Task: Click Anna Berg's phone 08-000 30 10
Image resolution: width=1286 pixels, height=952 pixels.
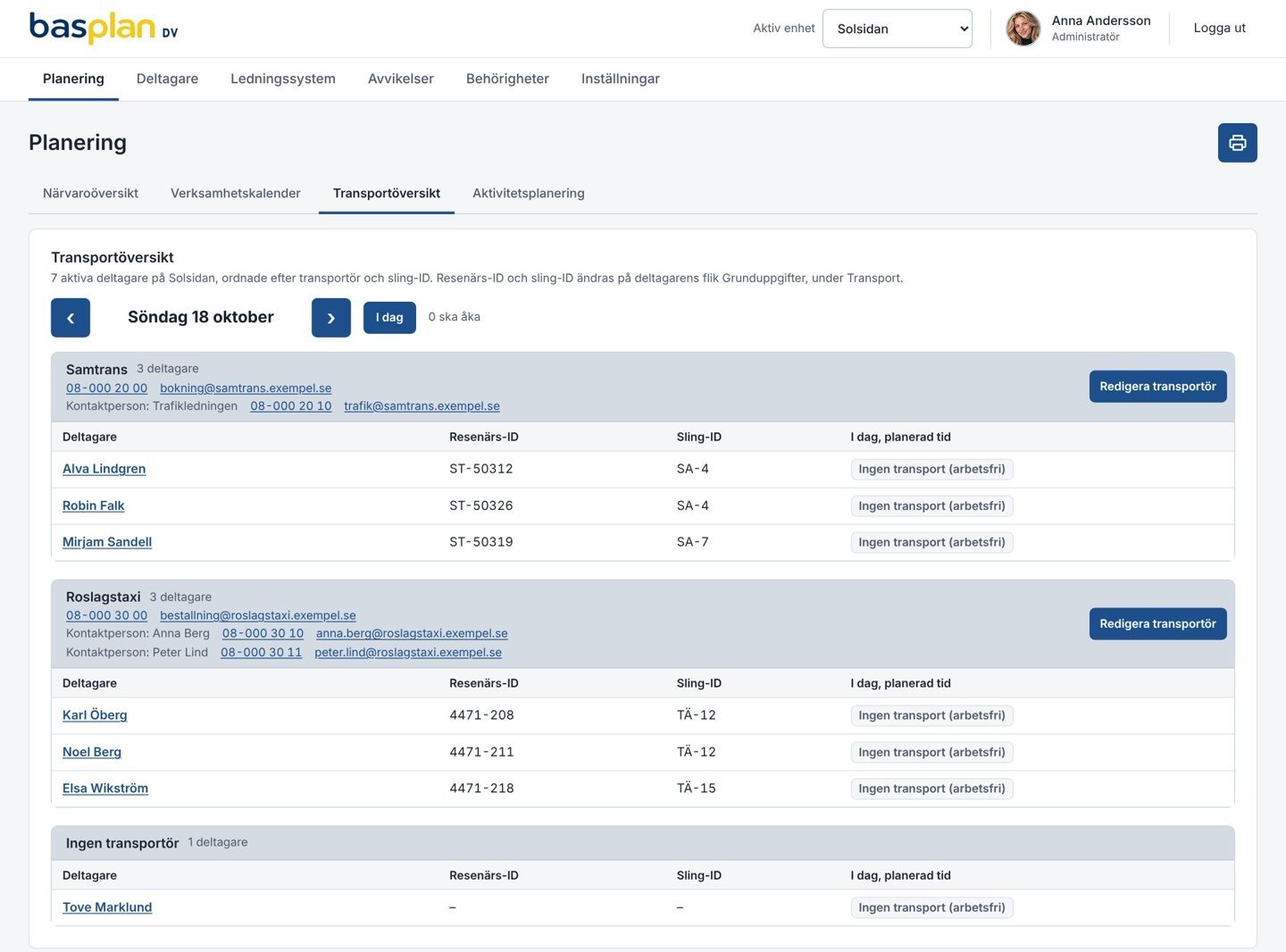Action: 263,634
